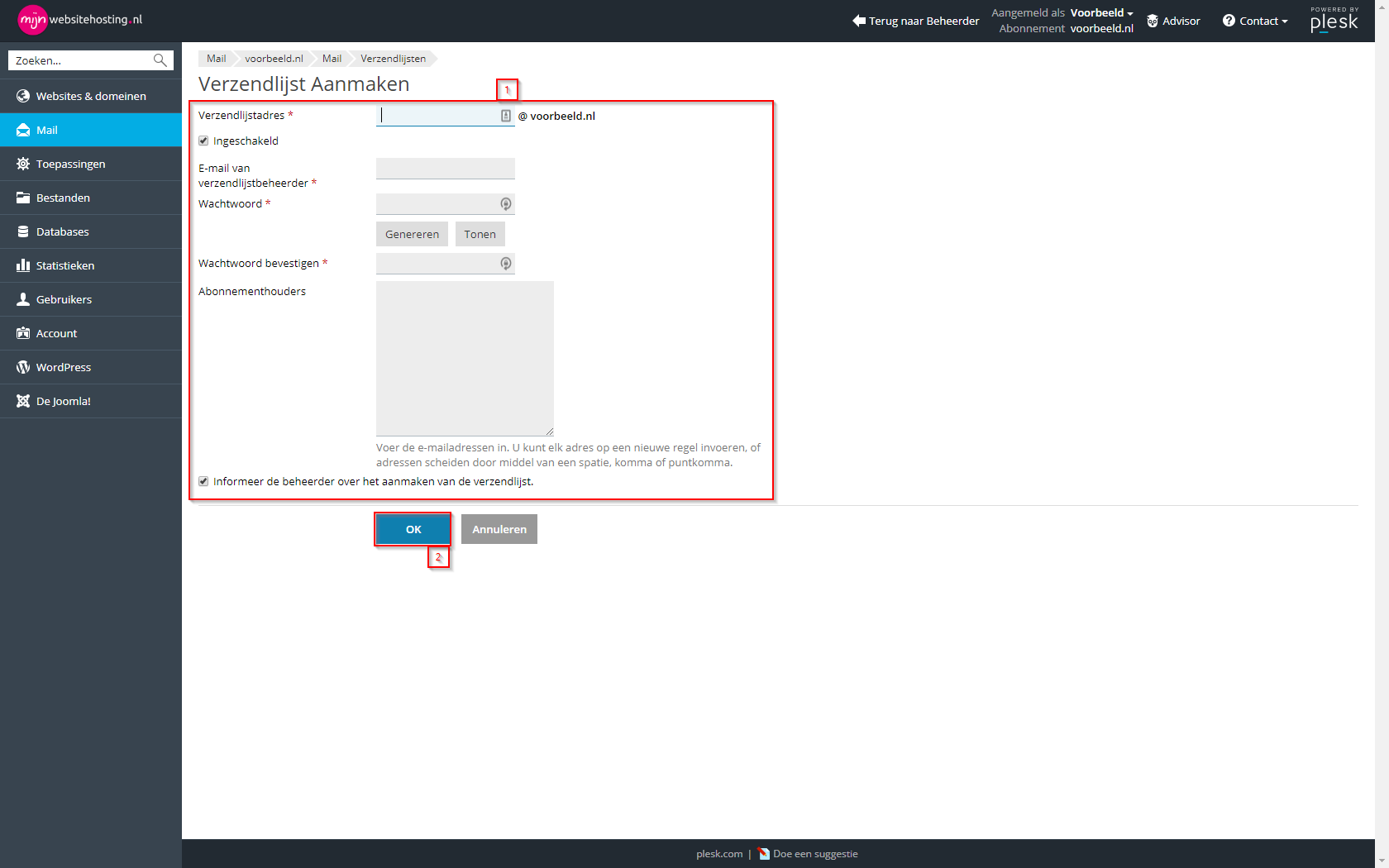Viewport: 1389px width, 868px height.
Task: Open Websites & domeinen menu item
Action: pos(91,96)
